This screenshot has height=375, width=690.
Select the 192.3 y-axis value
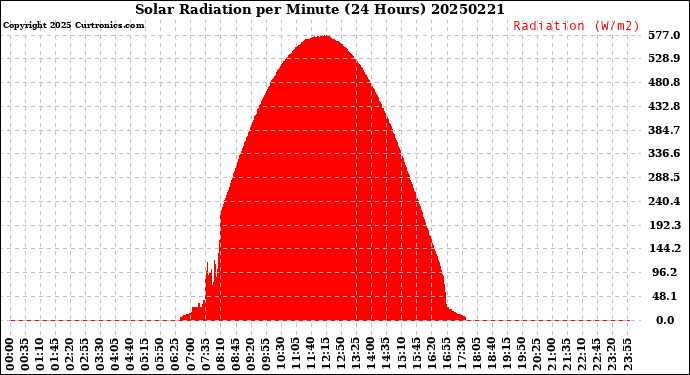point(665,225)
